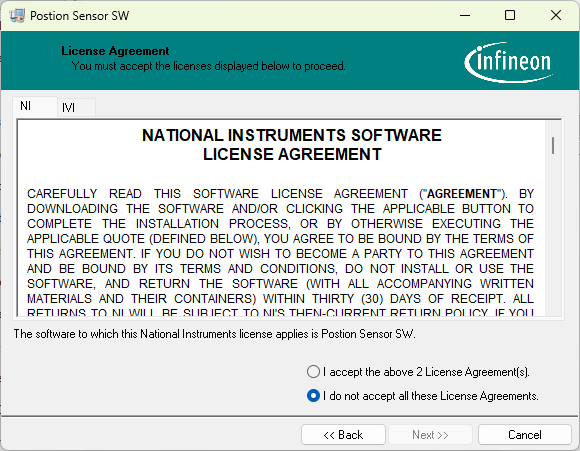The width and height of the screenshot is (580, 451).
Task: Click the note naming Postion Sensor SW
Action: (x=215, y=334)
